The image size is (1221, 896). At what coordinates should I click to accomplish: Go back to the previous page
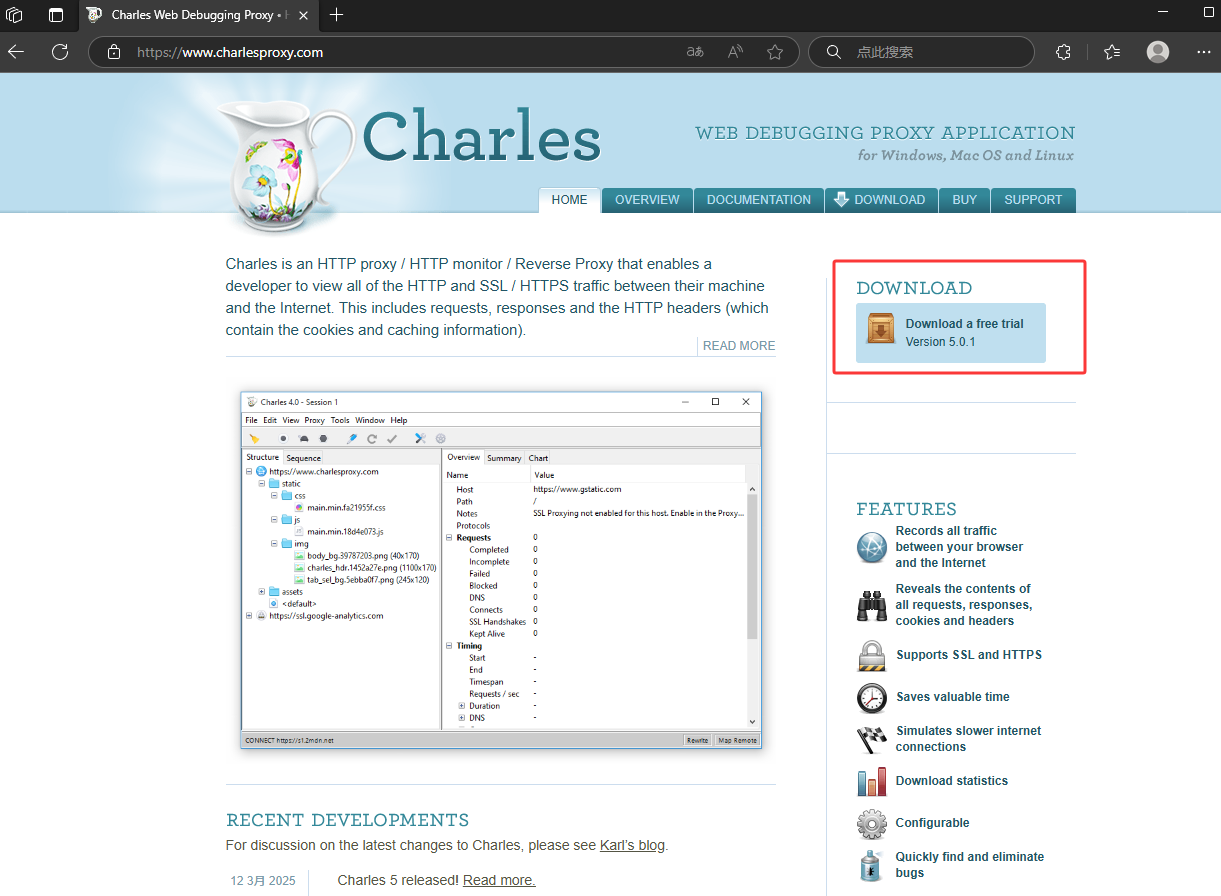16,52
